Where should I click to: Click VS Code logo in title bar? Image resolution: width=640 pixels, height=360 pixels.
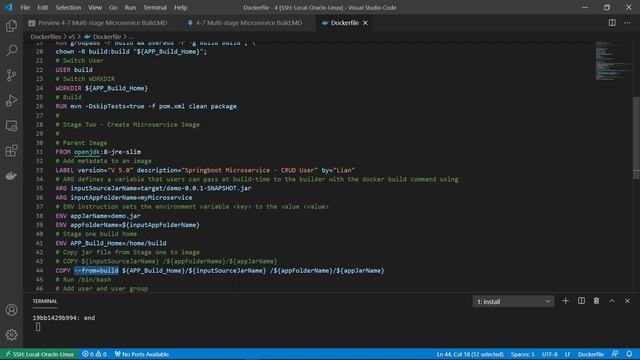coord(9,7)
